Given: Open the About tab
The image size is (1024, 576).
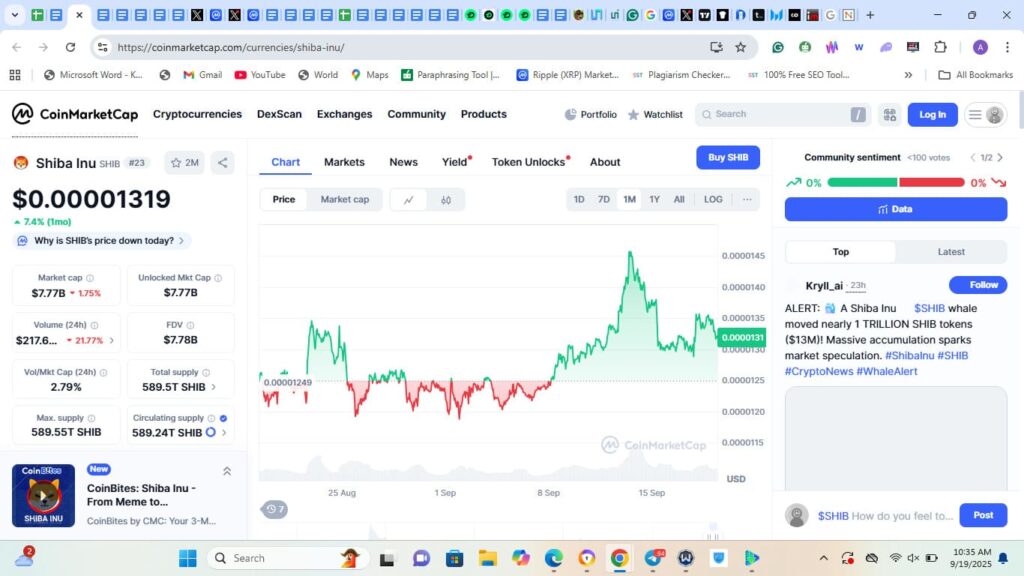Looking at the screenshot, I should [x=605, y=162].
